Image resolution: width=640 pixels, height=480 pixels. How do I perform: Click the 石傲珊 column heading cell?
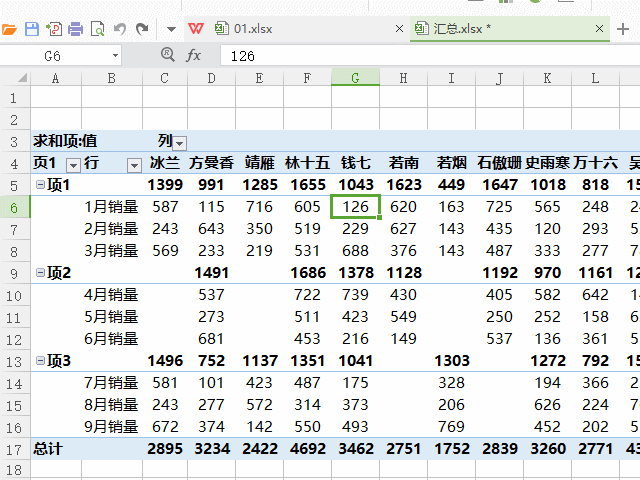pyautogui.click(x=499, y=163)
